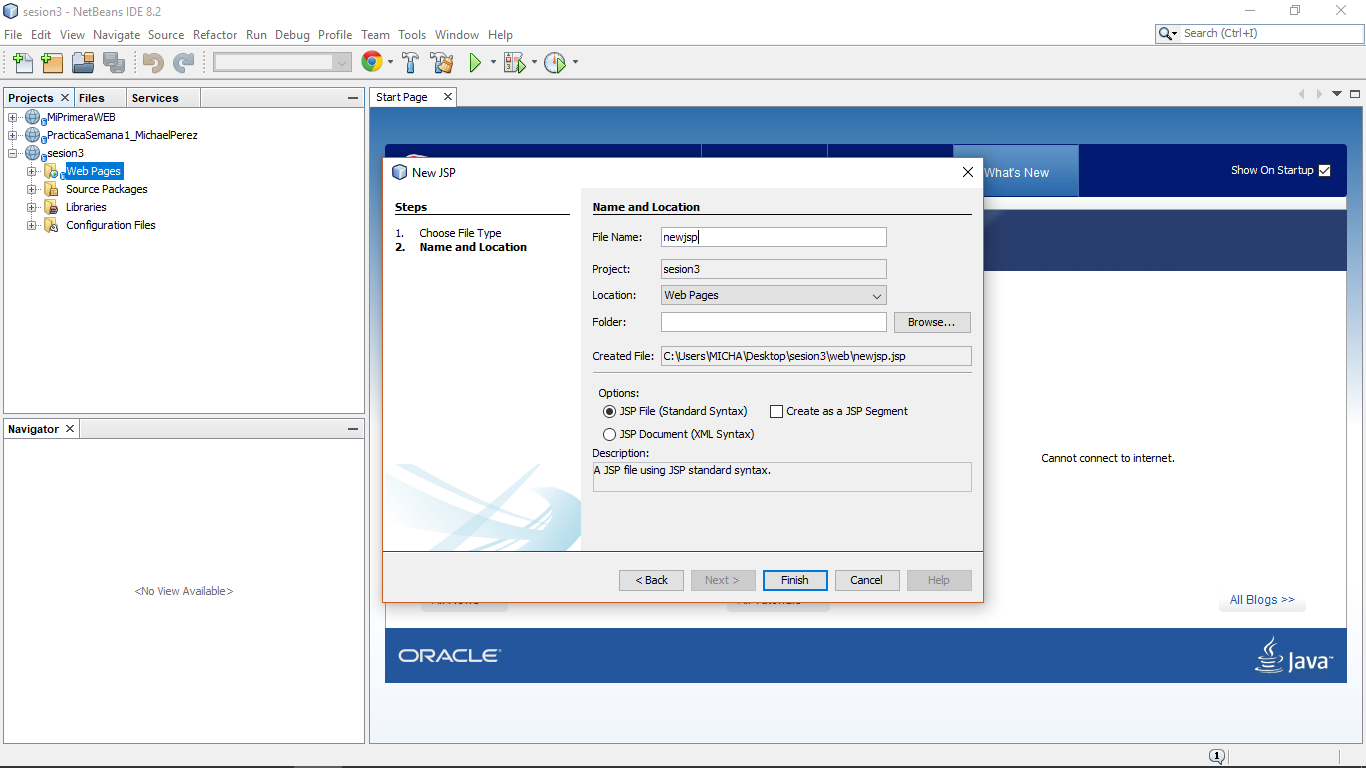Click the Finish button
The height and width of the screenshot is (768, 1366).
coord(795,580)
